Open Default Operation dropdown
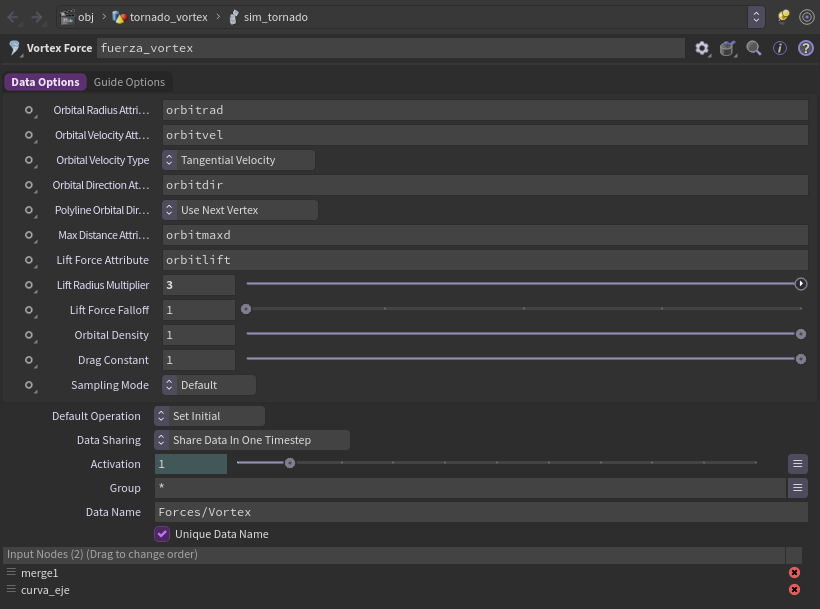820x609 pixels. tap(209, 416)
